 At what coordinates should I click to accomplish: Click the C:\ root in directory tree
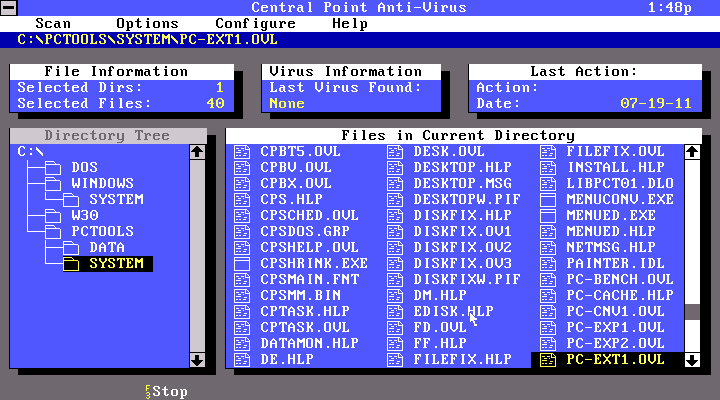[30, 152]
